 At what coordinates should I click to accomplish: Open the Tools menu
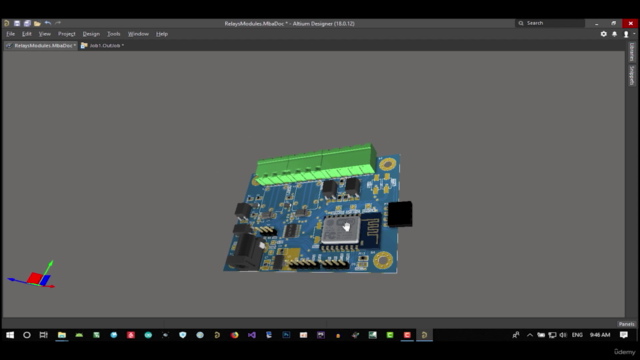coord(113,34)
